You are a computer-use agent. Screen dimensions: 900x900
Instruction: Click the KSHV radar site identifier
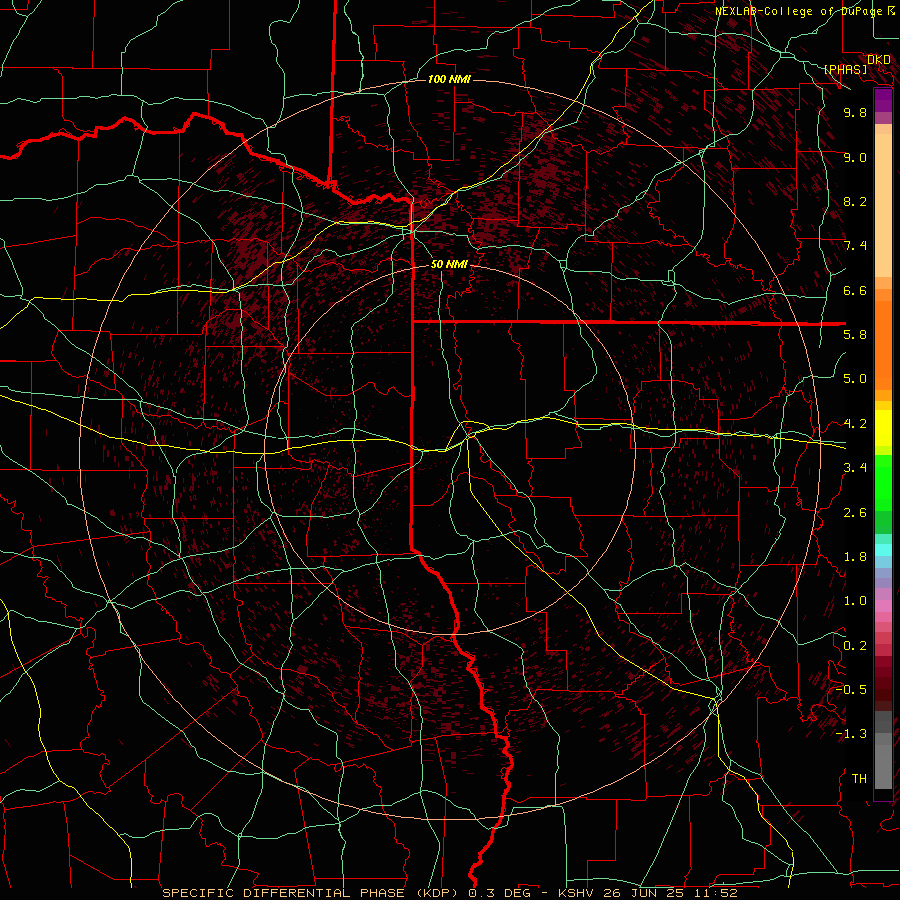coord(578,893)
